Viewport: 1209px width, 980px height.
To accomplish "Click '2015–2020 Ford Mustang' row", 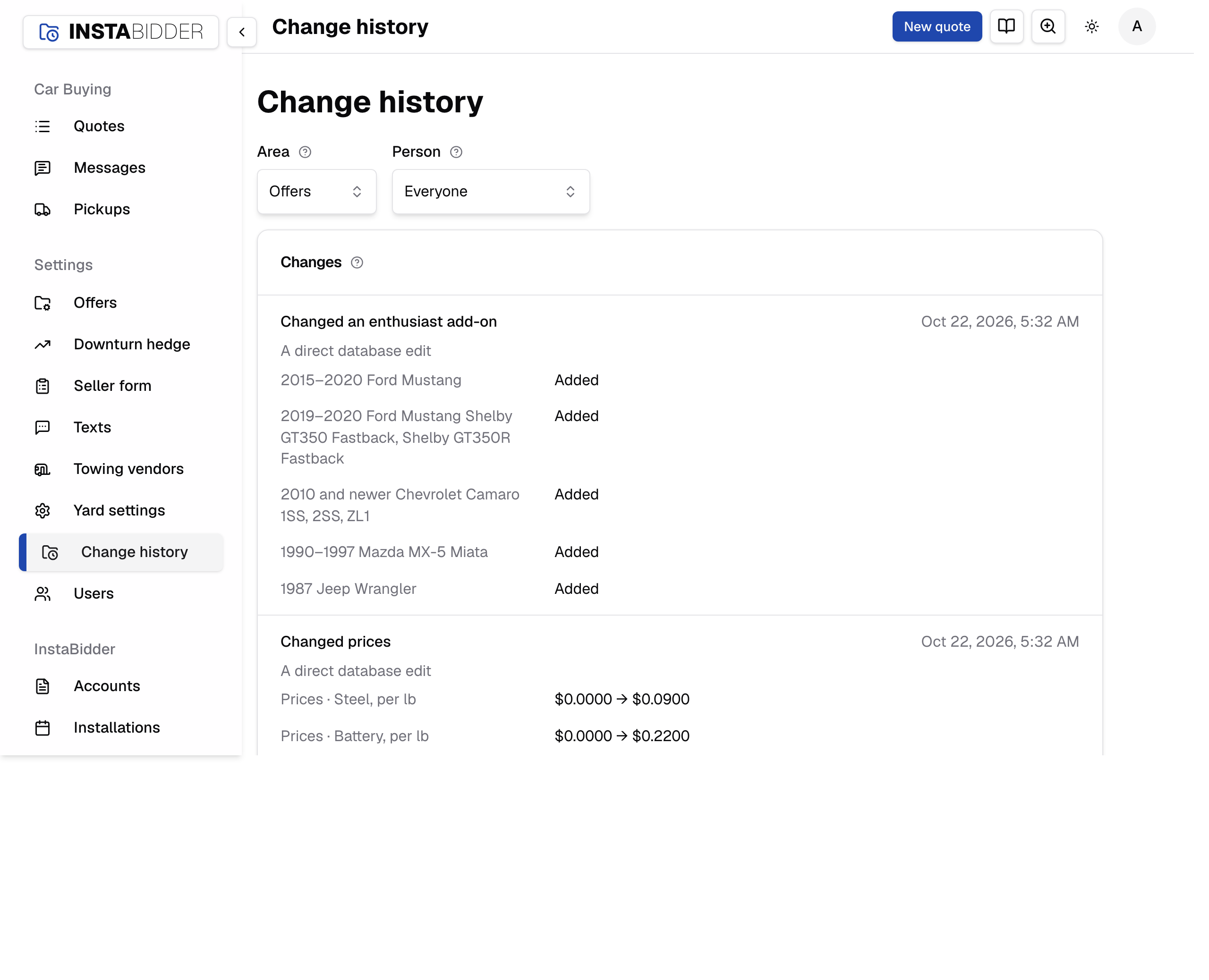I will pyautogui.click(x=679, y=380).
